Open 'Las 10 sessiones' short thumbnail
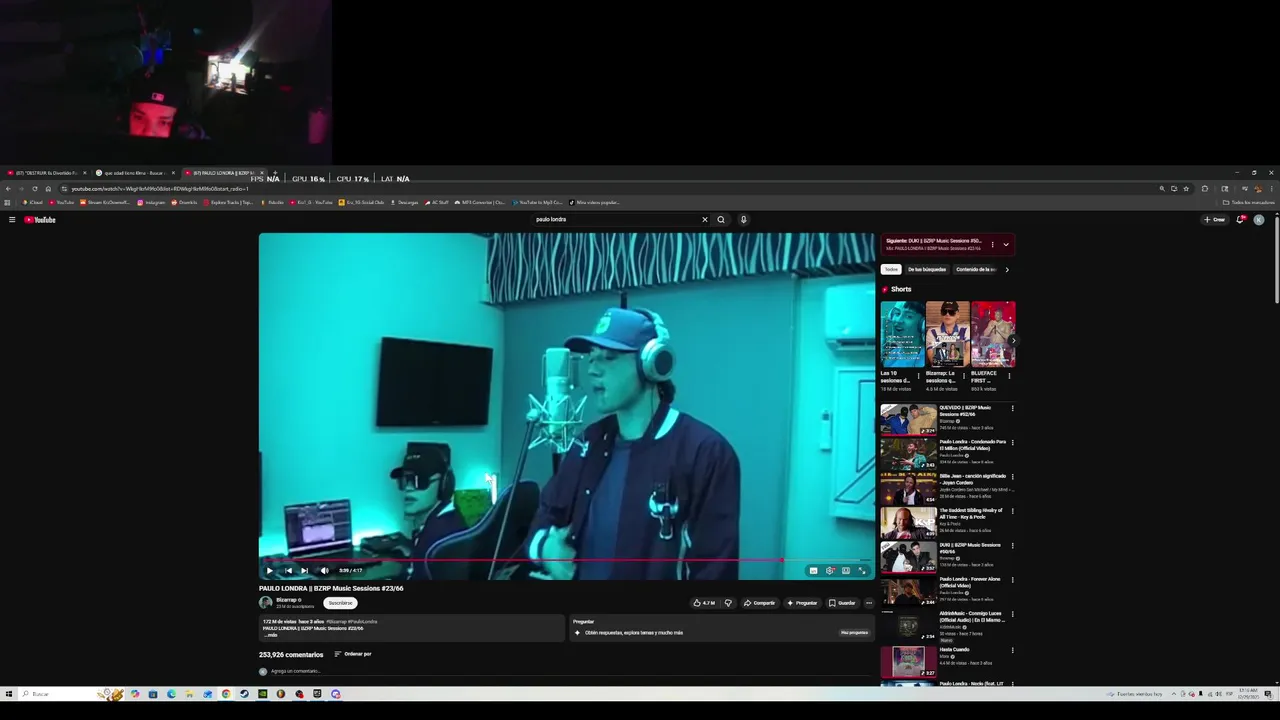 tap(902, 334)
